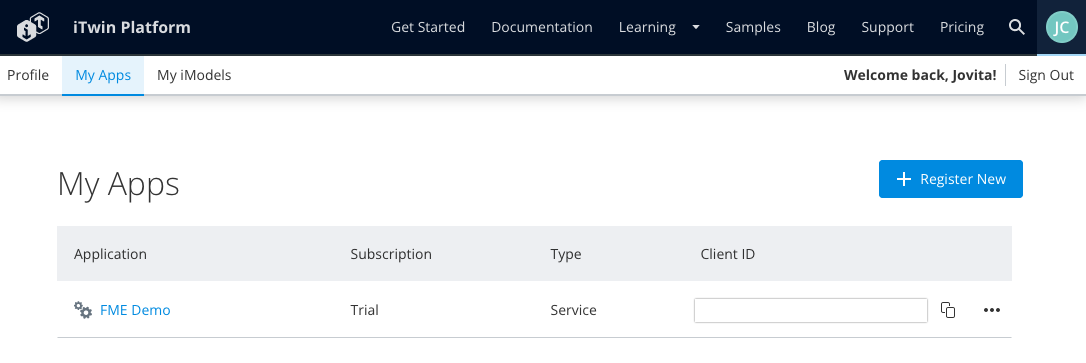Click the iTwin Platform title
This screenshot has width=1086, height=363.
click(132, 28)
